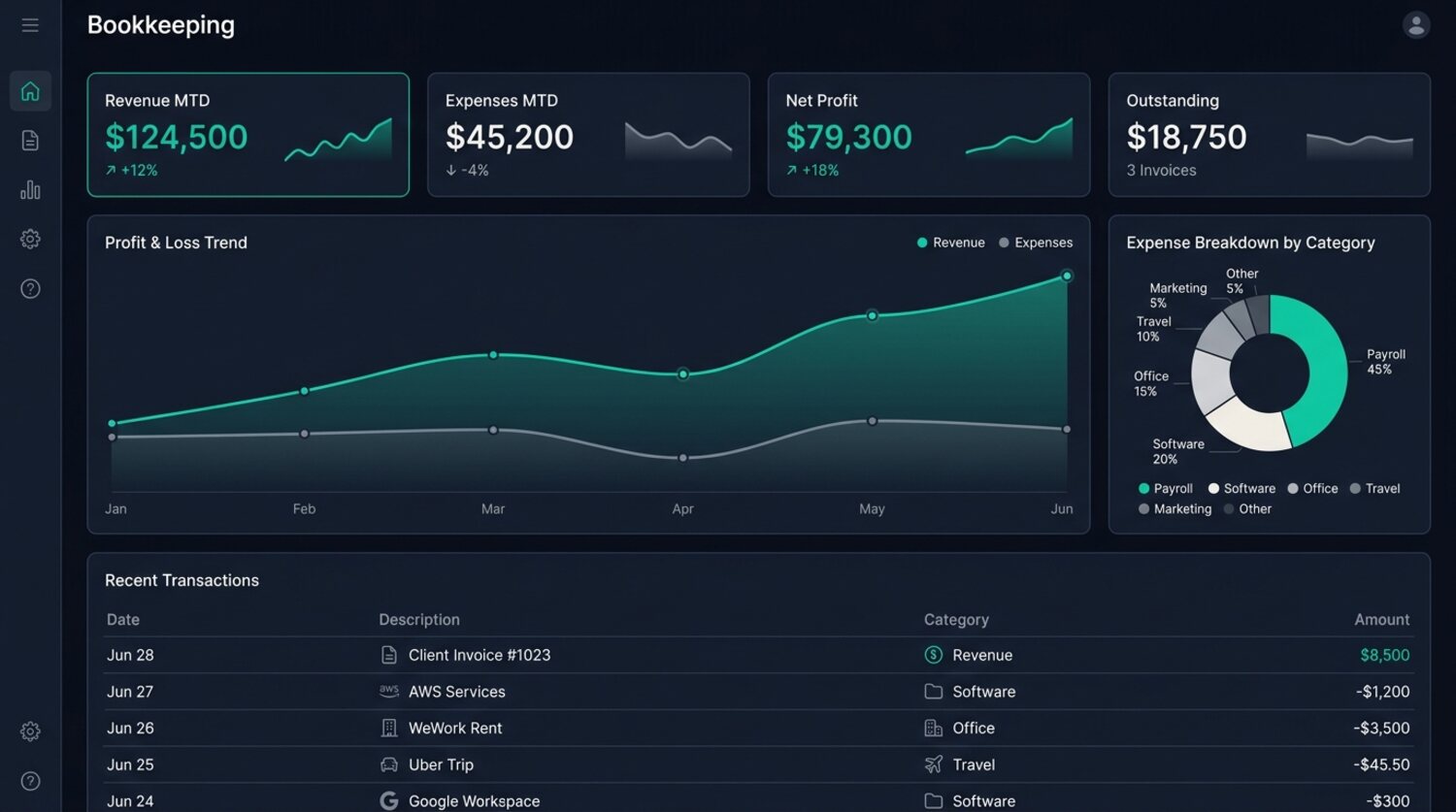Screen dimensions: 1456x812
Task: Toggle Expenses series in chart legend
Action: coord(1036,243)
